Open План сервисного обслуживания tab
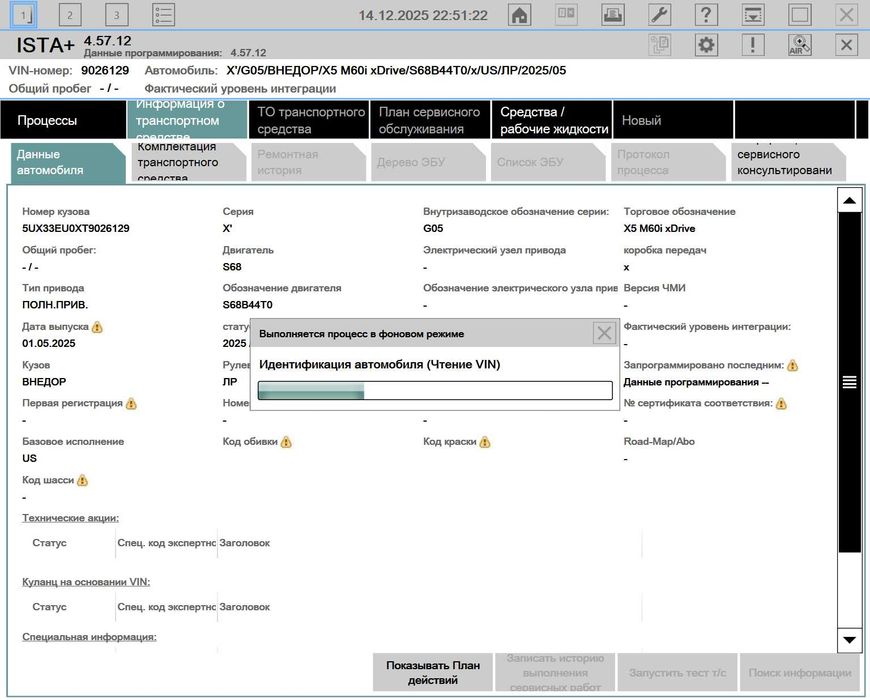870x700 pixels. pyautogui.click(x=430, y=120)
